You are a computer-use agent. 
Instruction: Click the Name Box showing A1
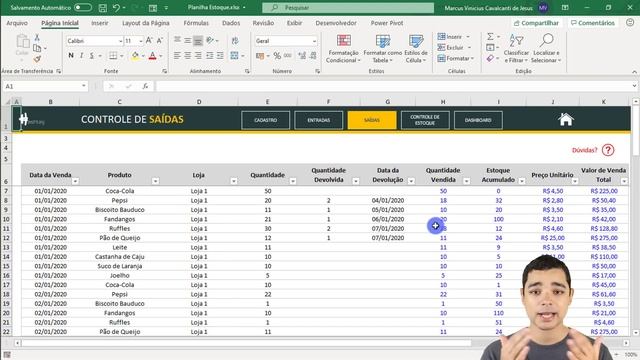coord(44,86)
